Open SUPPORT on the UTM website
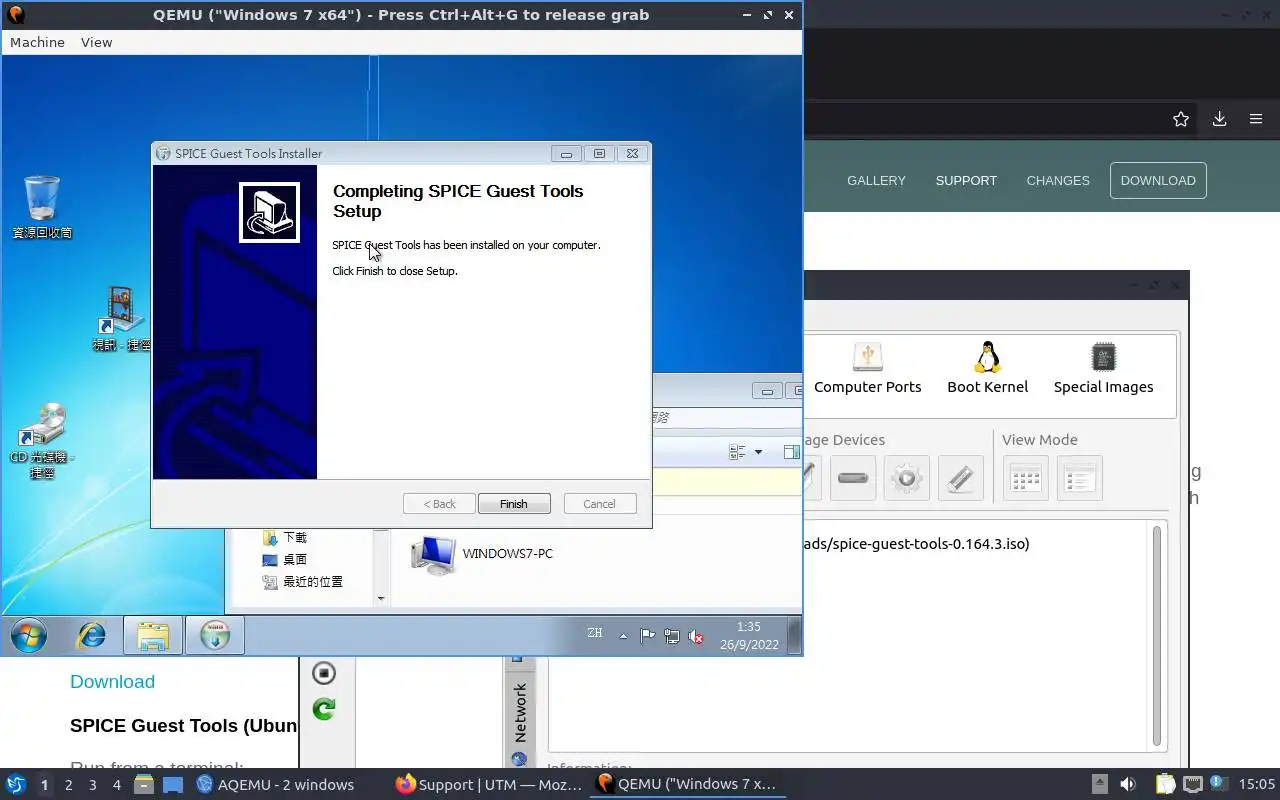Image resolution: width=1280 pixels, height=800 pixels. click(966, 181)
